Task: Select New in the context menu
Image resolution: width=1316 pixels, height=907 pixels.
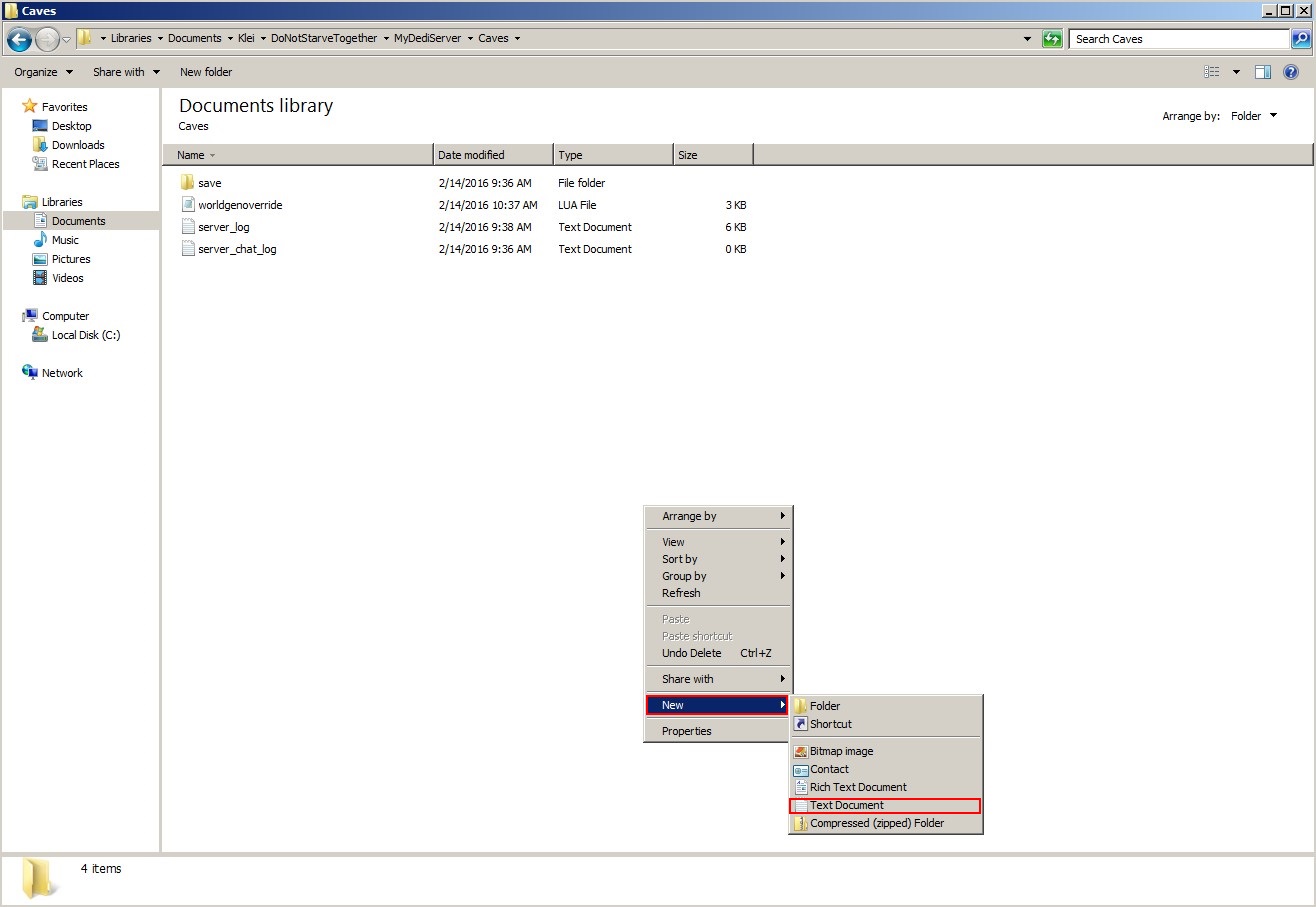Action: (x=718, y=705)
